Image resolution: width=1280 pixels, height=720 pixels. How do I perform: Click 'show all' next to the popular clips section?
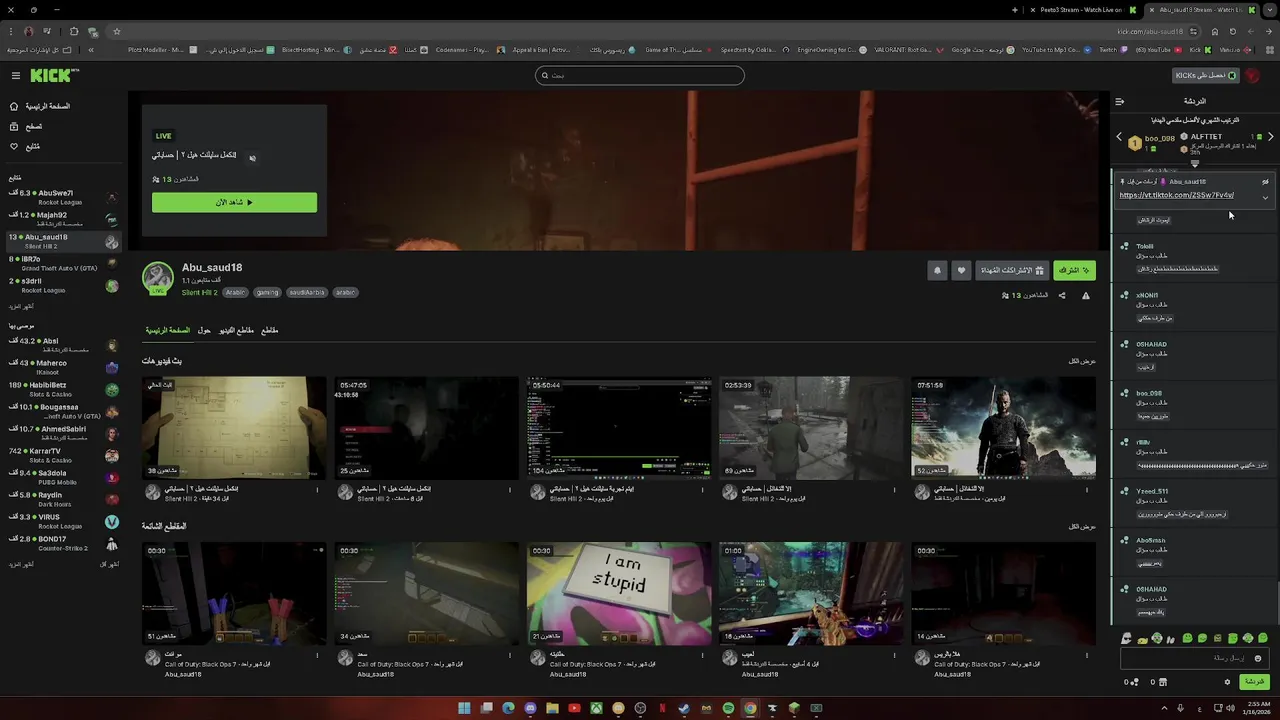tap(1082, 526)
